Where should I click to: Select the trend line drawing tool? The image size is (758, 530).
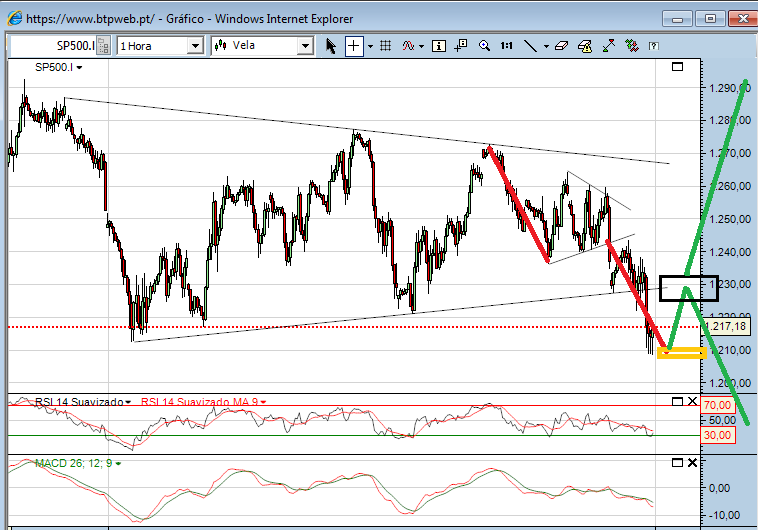530,46
